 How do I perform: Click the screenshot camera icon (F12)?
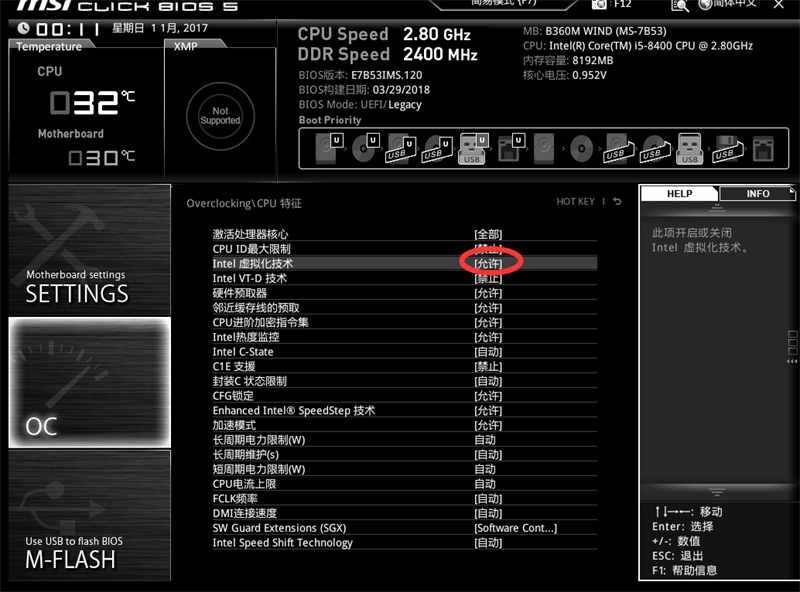pos(600,4)
